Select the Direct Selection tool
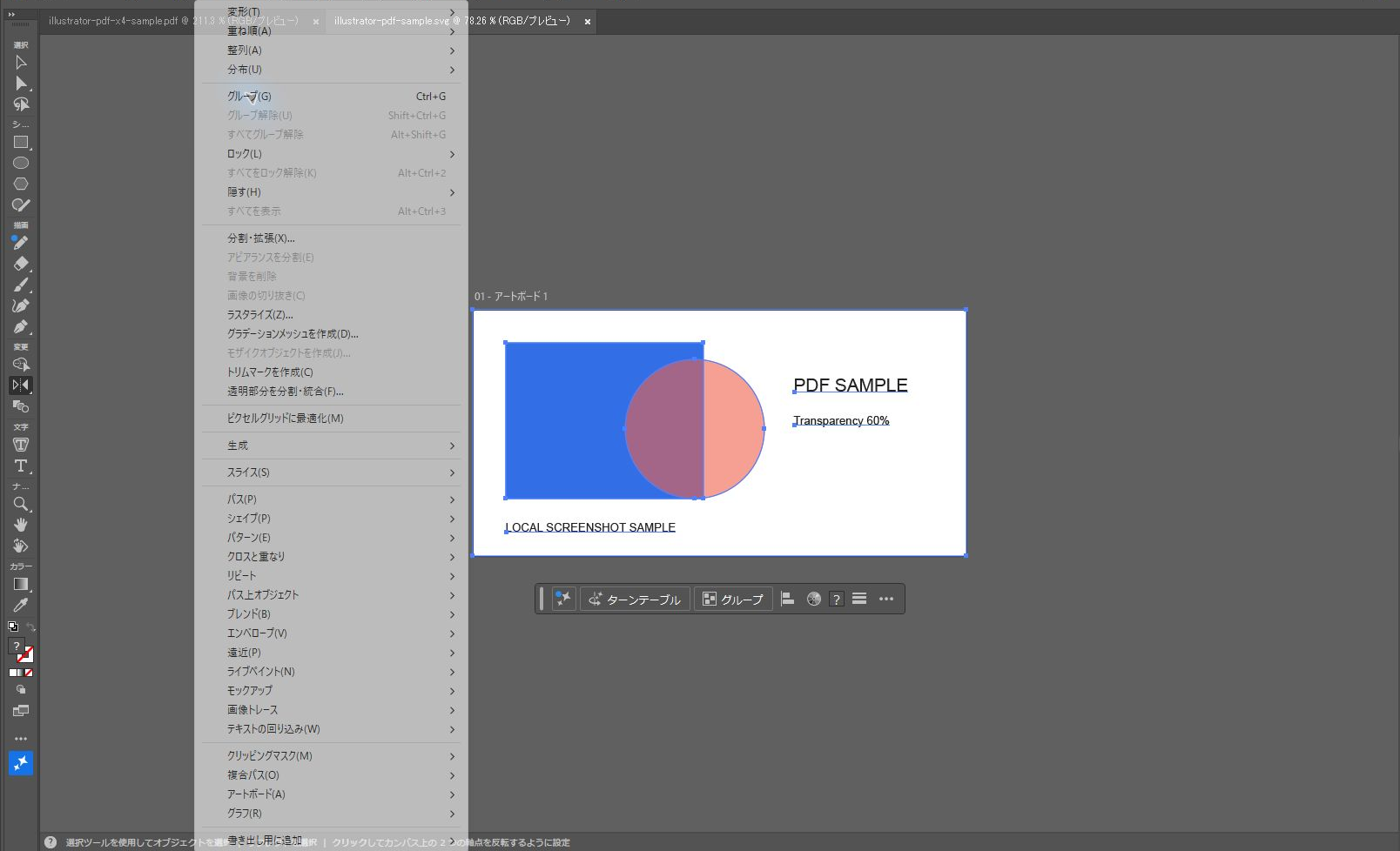This screenshot has width=1400, height=851. [21, 84]
